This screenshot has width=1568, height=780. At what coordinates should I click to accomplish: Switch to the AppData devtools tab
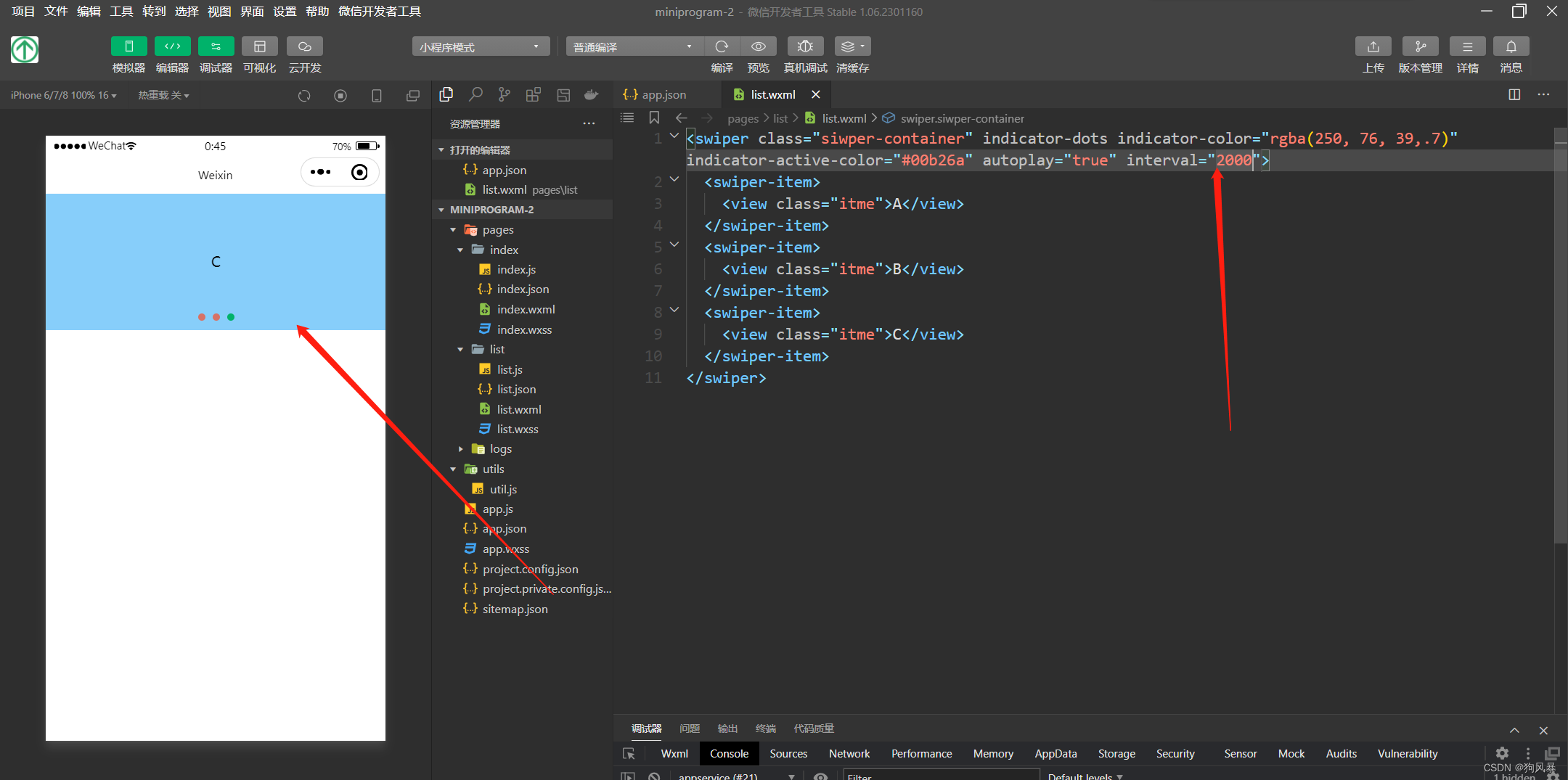pos(1055,754)
